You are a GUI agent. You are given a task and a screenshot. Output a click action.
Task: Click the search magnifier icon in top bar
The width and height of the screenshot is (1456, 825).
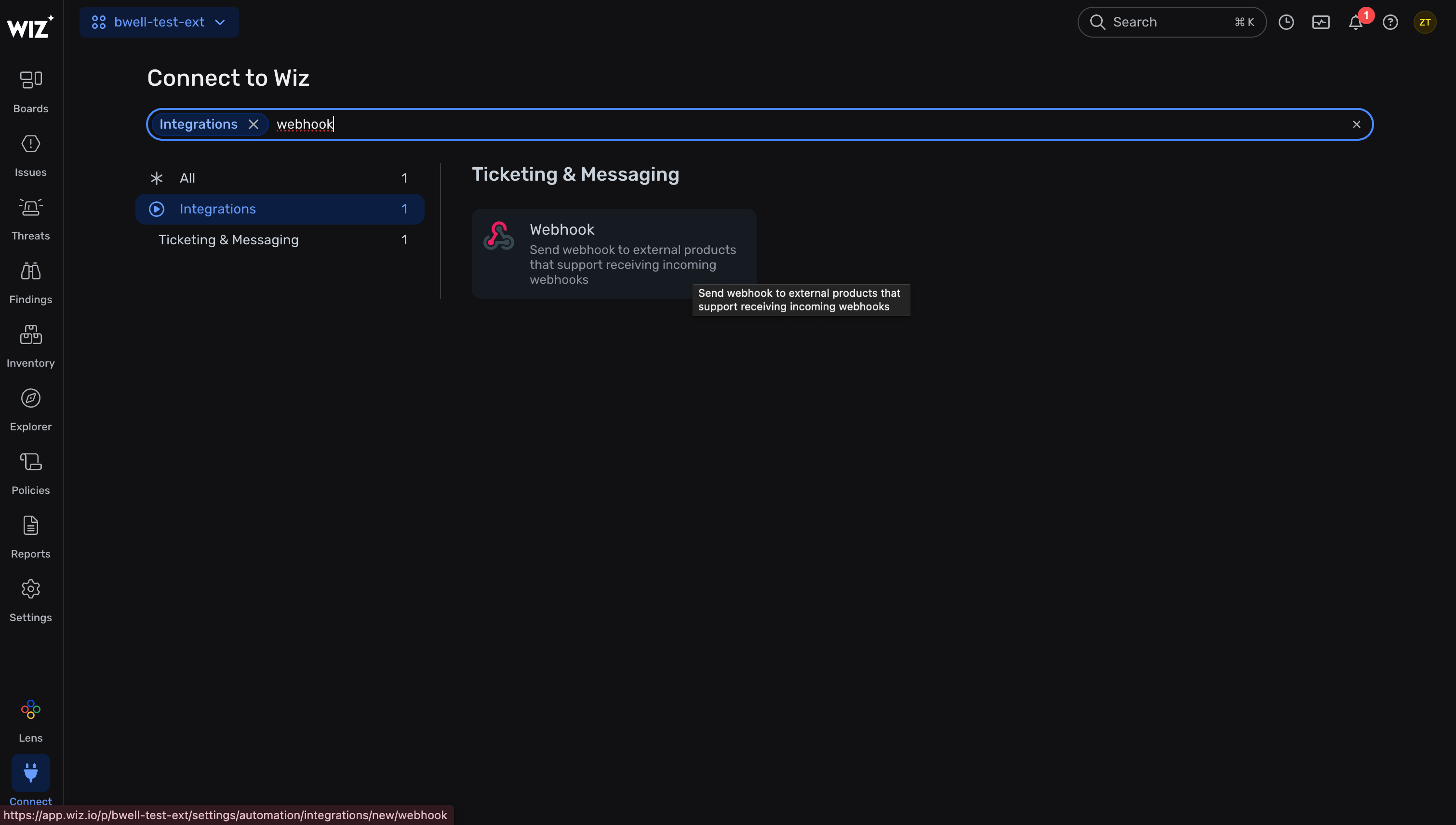(x=1097, y=22)
